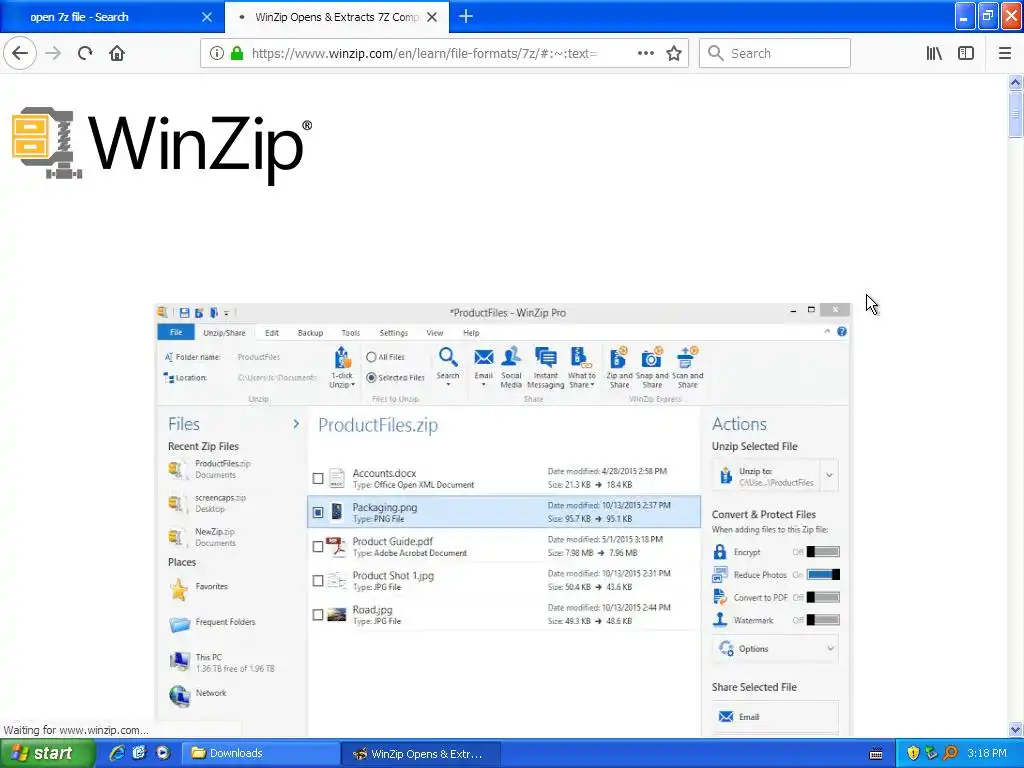The width and height of the screenshot is (1024, 768).
Task: Check the Product Shot 1.jpg checkbox
Action: coord(318,581)
